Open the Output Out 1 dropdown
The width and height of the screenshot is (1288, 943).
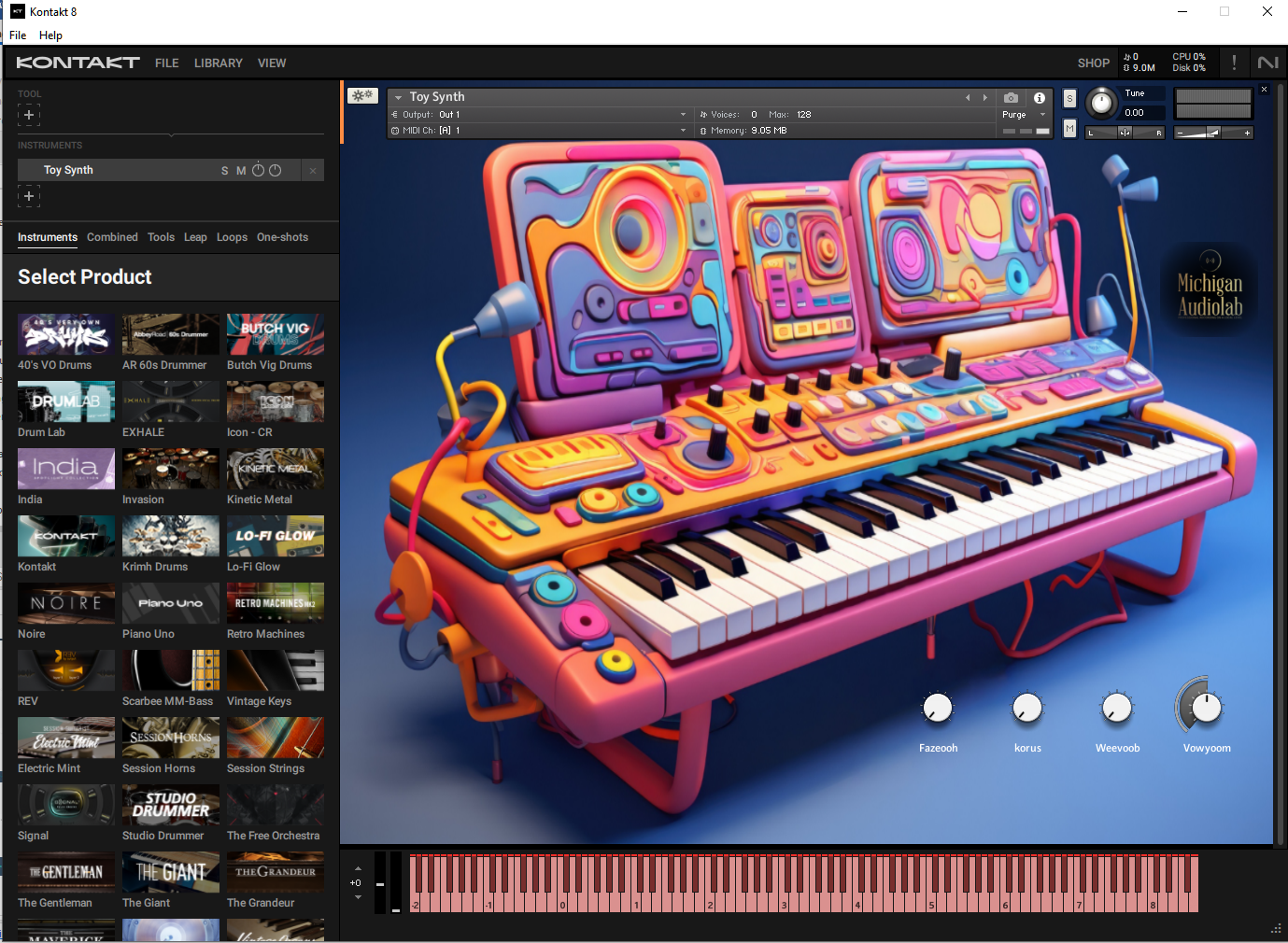(x=683, y=115)
